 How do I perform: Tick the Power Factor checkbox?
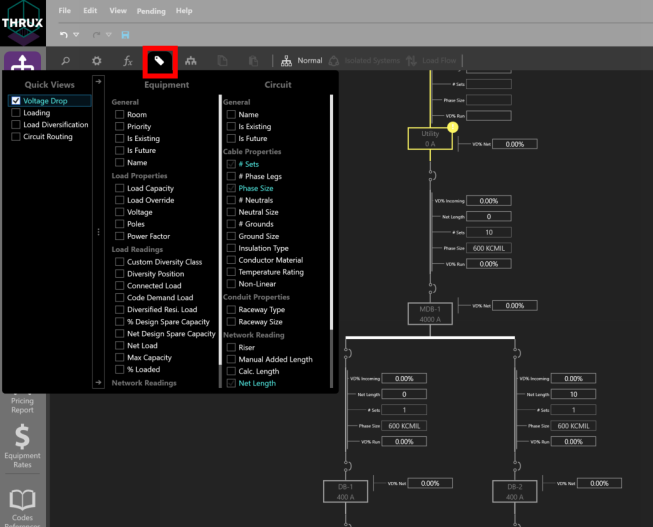tap(120, 237)
